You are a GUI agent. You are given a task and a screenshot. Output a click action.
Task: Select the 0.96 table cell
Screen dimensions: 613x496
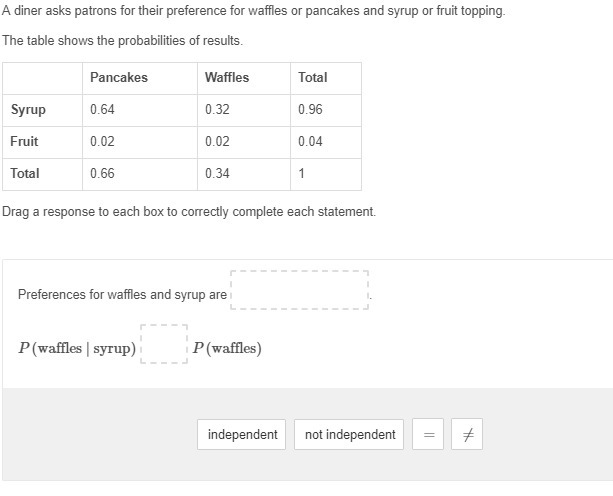click(x=310, y=110)
